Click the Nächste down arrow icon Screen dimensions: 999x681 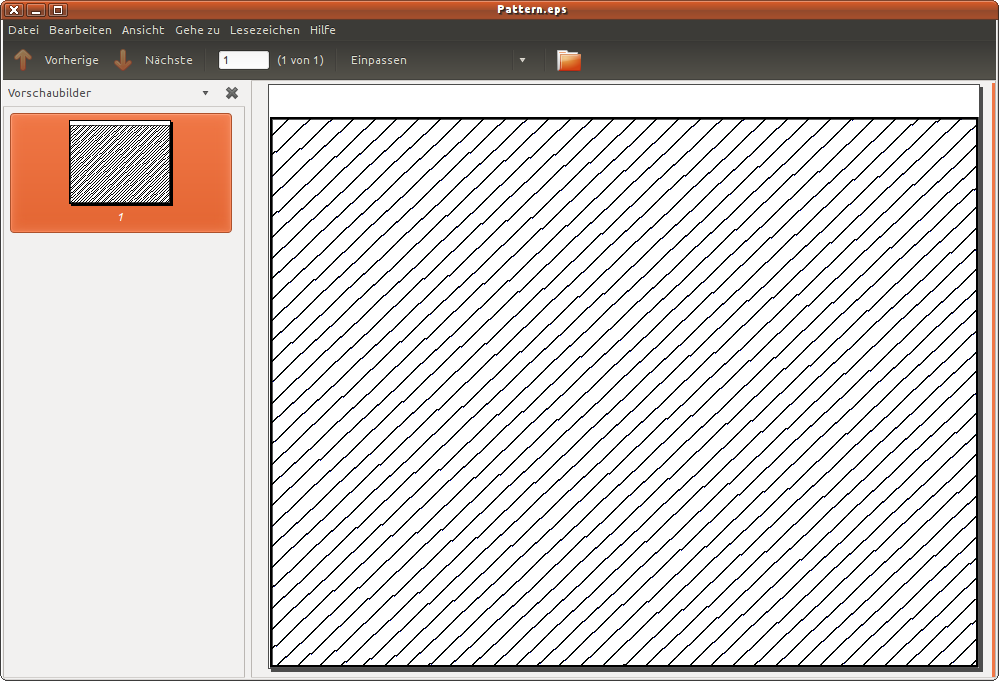[123, 60]
